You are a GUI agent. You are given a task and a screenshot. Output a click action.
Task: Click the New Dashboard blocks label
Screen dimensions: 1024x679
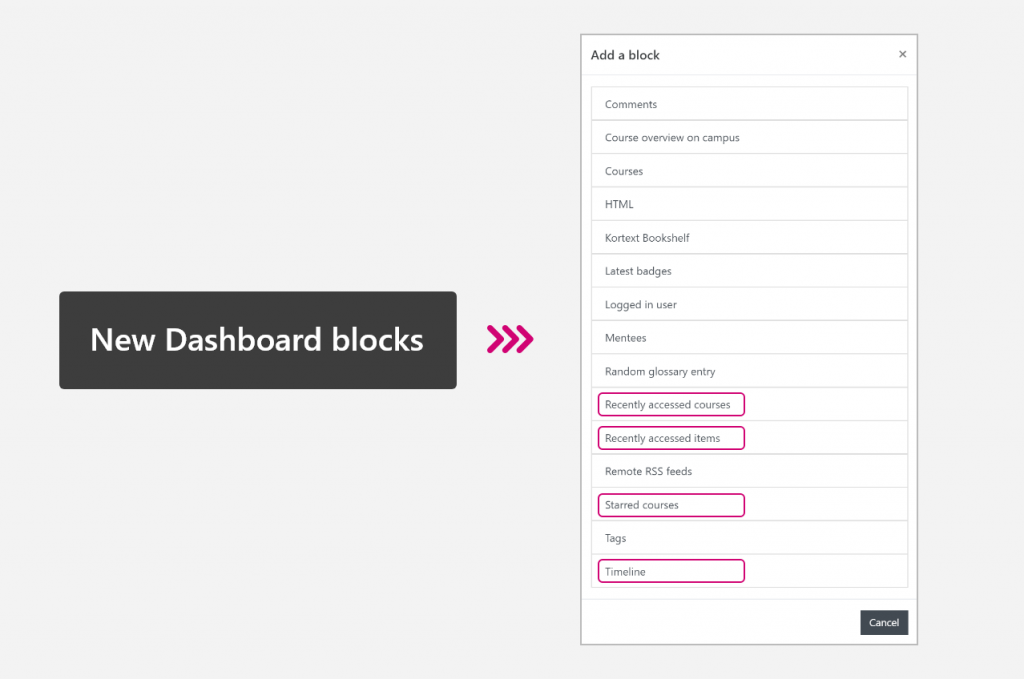(257, 340)
